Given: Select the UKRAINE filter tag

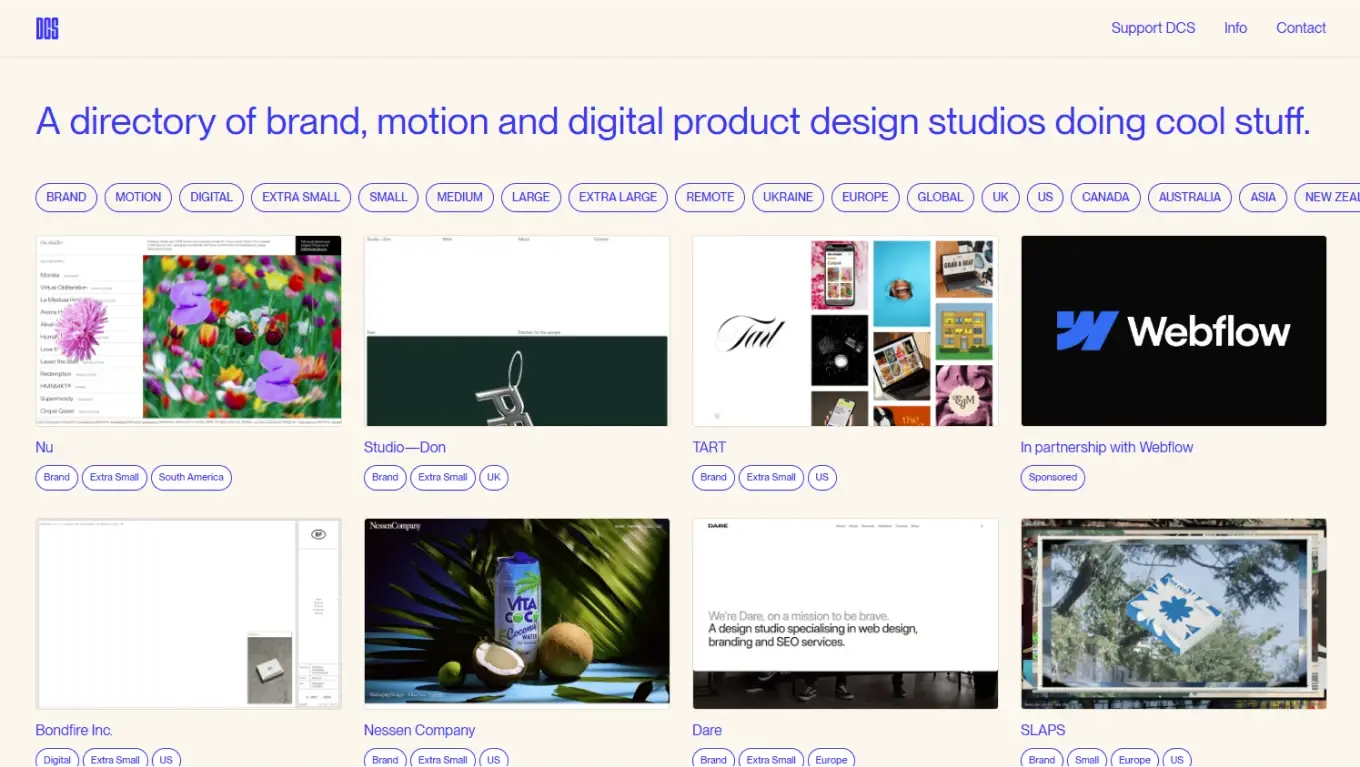Looking at the screenshot, I should pyautogui.click(x=787, y=197).
